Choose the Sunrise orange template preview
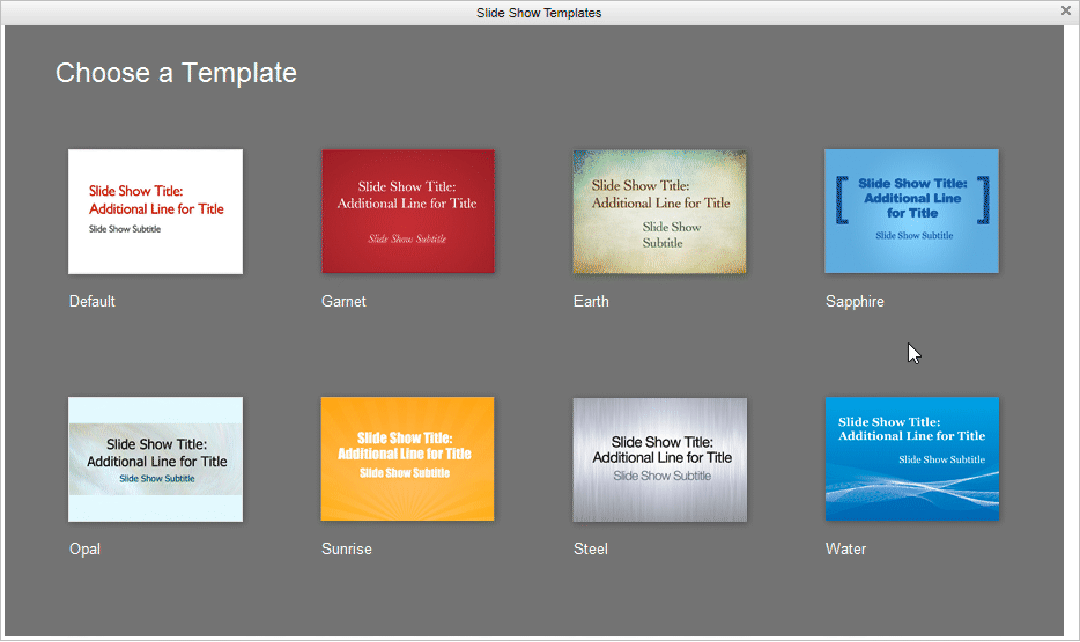 pos(407,459)
